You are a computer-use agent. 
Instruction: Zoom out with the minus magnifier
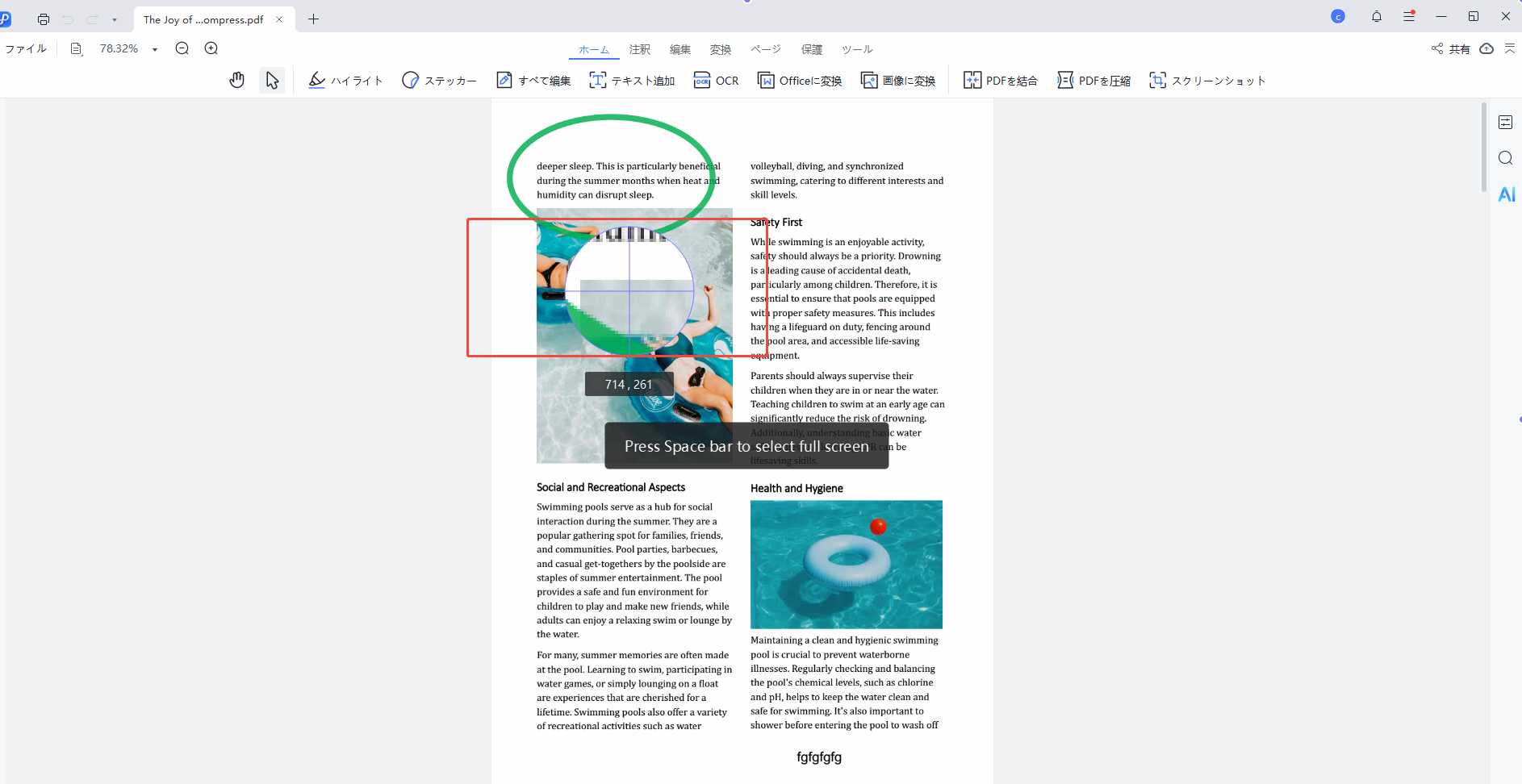pos(182,48)
